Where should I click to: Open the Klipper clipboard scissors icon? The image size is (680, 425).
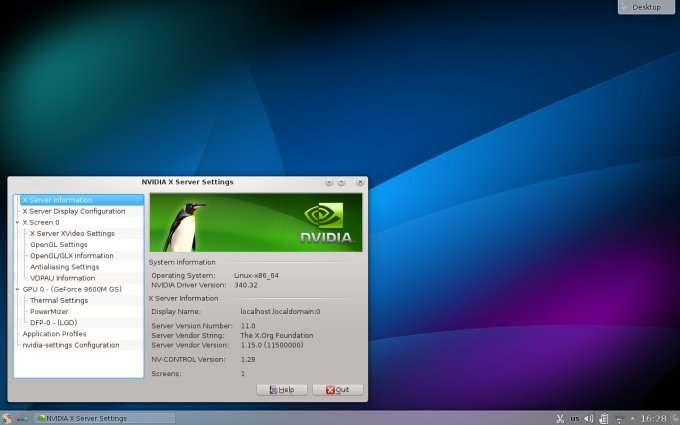pos(560,419)
